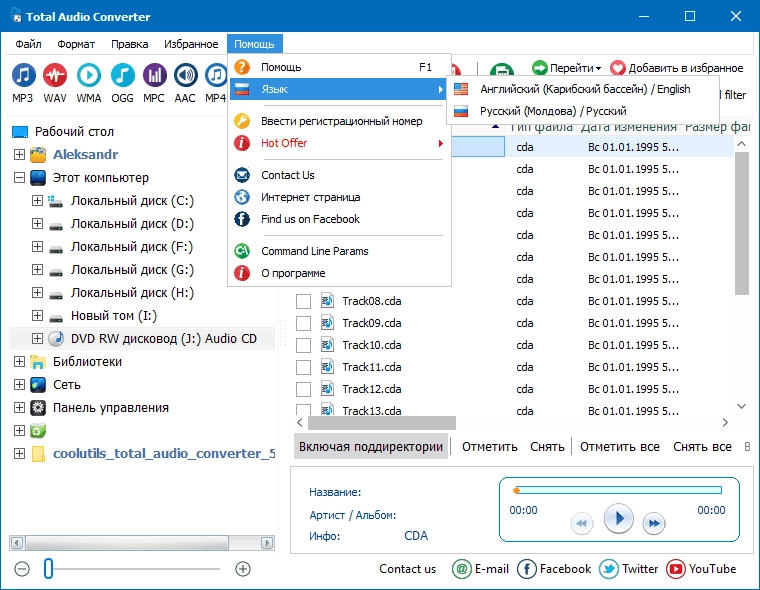Click the Track08.cda file icon
The width and height of the screenshot is (760, 590).
coord(327,301)
